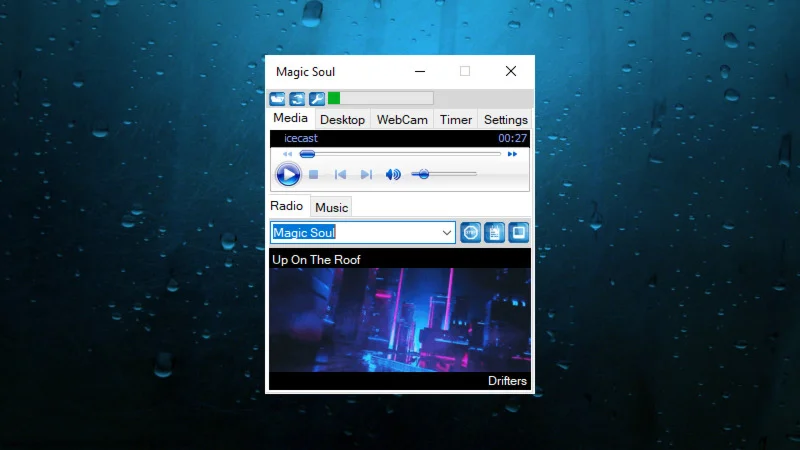Skip to the next track
Viewport: 800px width, 450px height.
point(366,174)
